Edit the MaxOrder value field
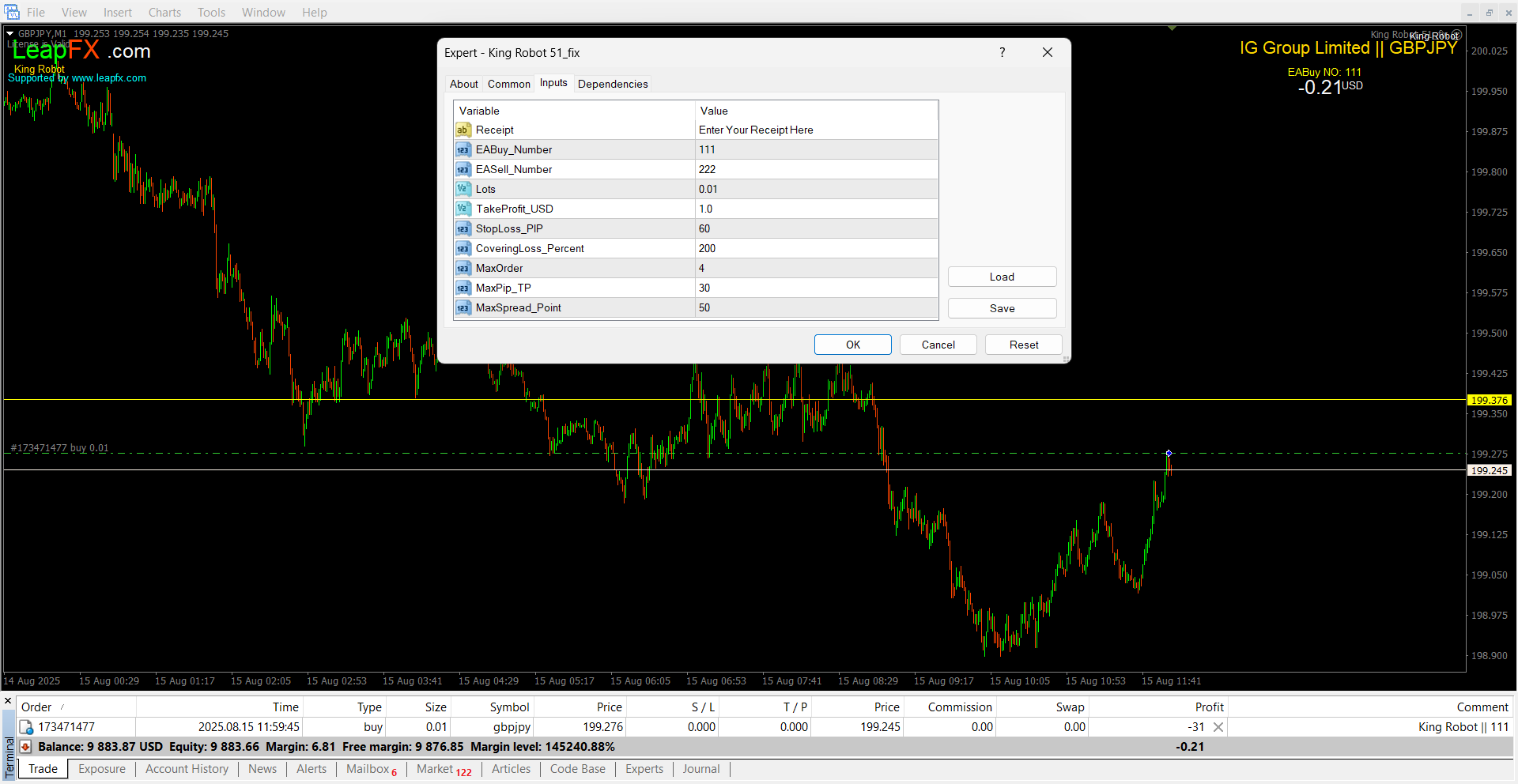Image resolution: width=1518 pixels, height=784 pixels. pos(815,269)
